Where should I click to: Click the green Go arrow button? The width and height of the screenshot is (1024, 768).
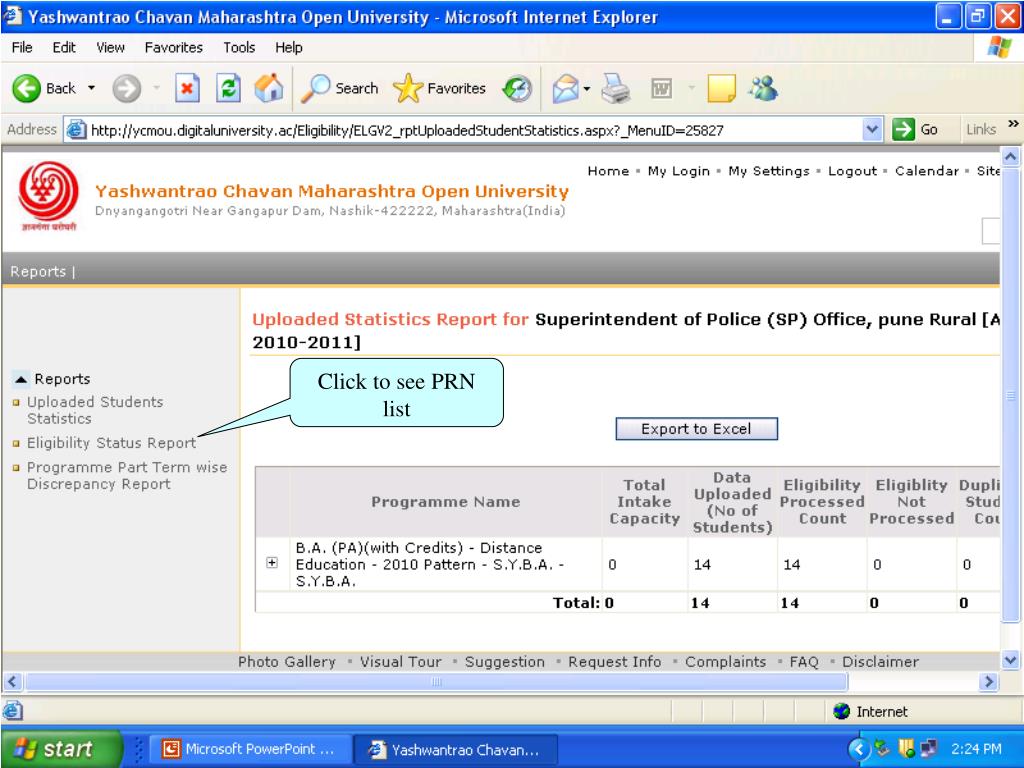(x=903, y=129)
